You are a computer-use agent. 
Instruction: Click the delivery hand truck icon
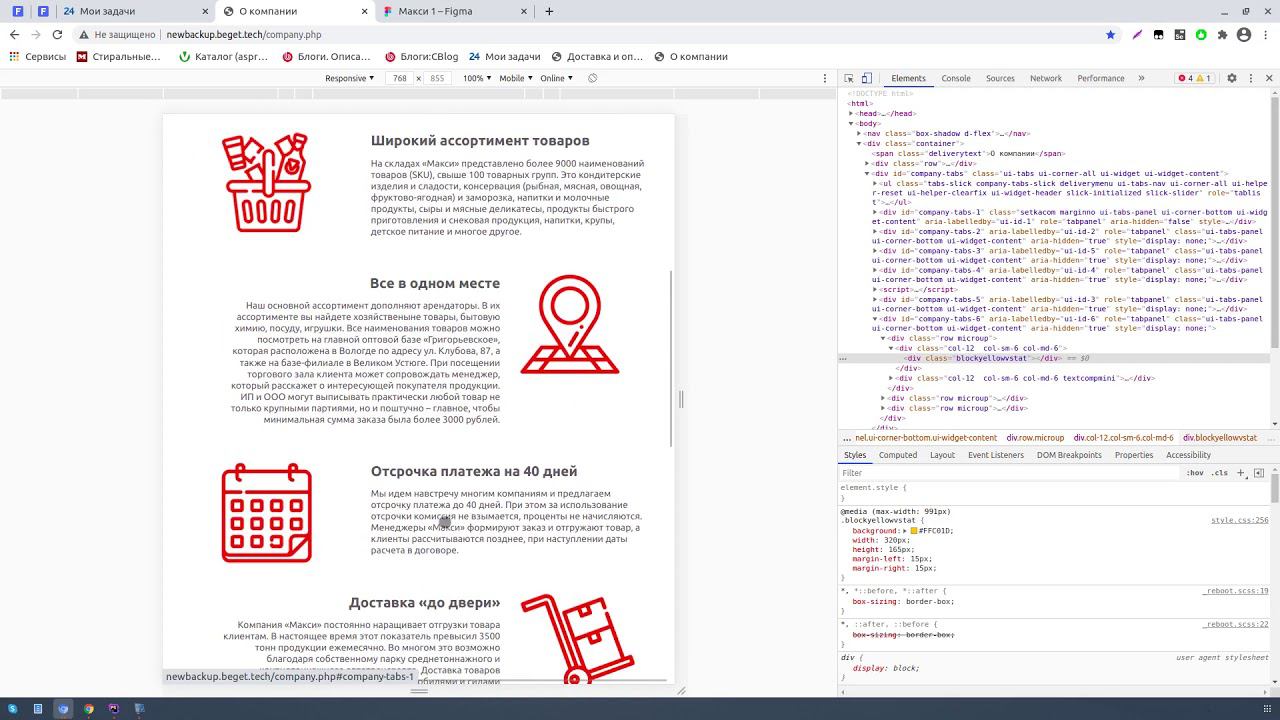pyautogui.click(x=578, y=638)
